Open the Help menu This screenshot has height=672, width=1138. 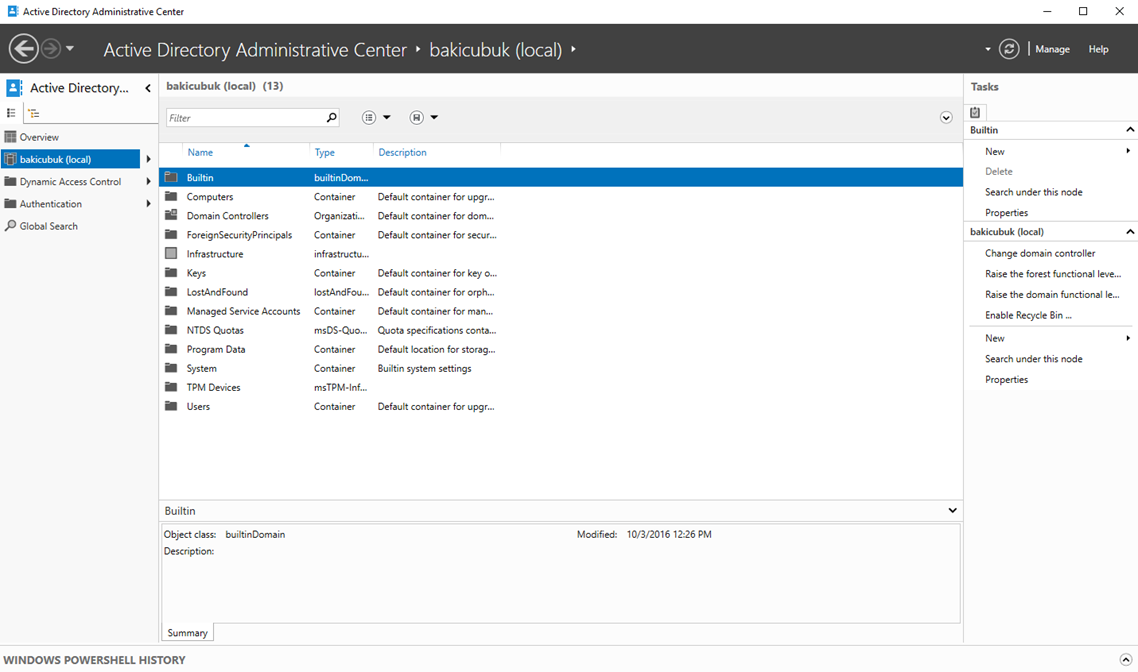tap(1098, 49)
